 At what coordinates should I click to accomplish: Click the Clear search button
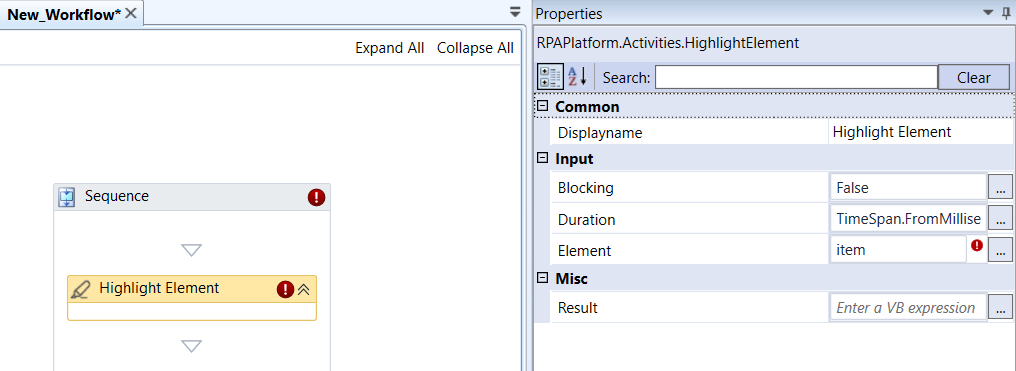coord(973,77)
